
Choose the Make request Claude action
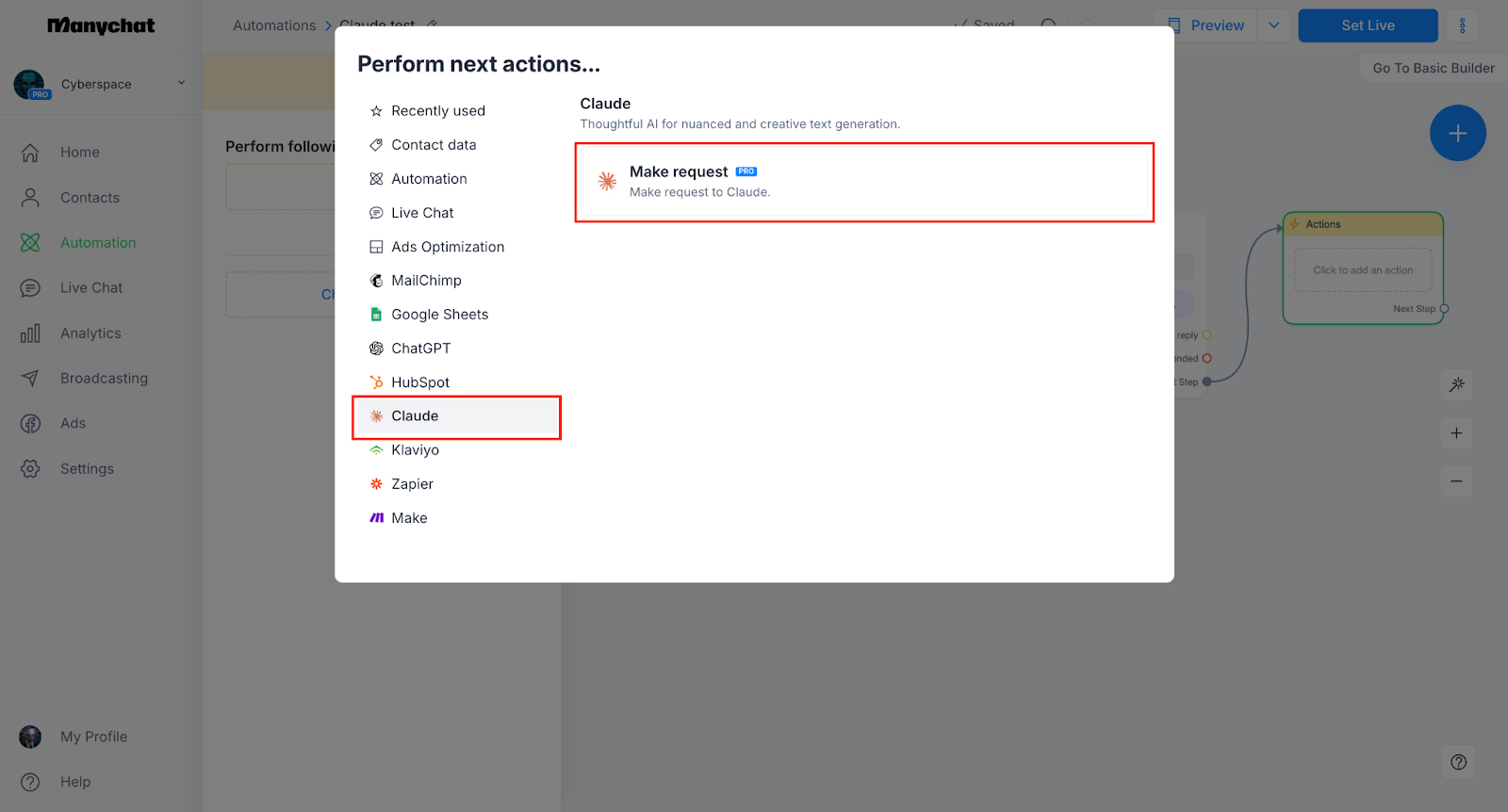pos(863,182)
